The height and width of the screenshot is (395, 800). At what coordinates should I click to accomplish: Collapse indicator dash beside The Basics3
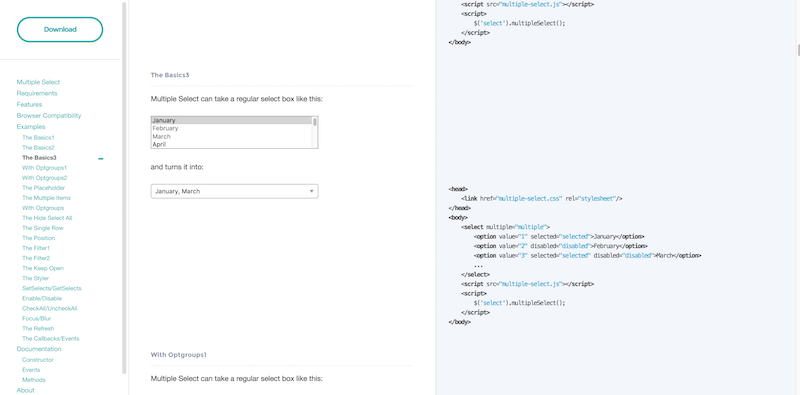point(101,159)
